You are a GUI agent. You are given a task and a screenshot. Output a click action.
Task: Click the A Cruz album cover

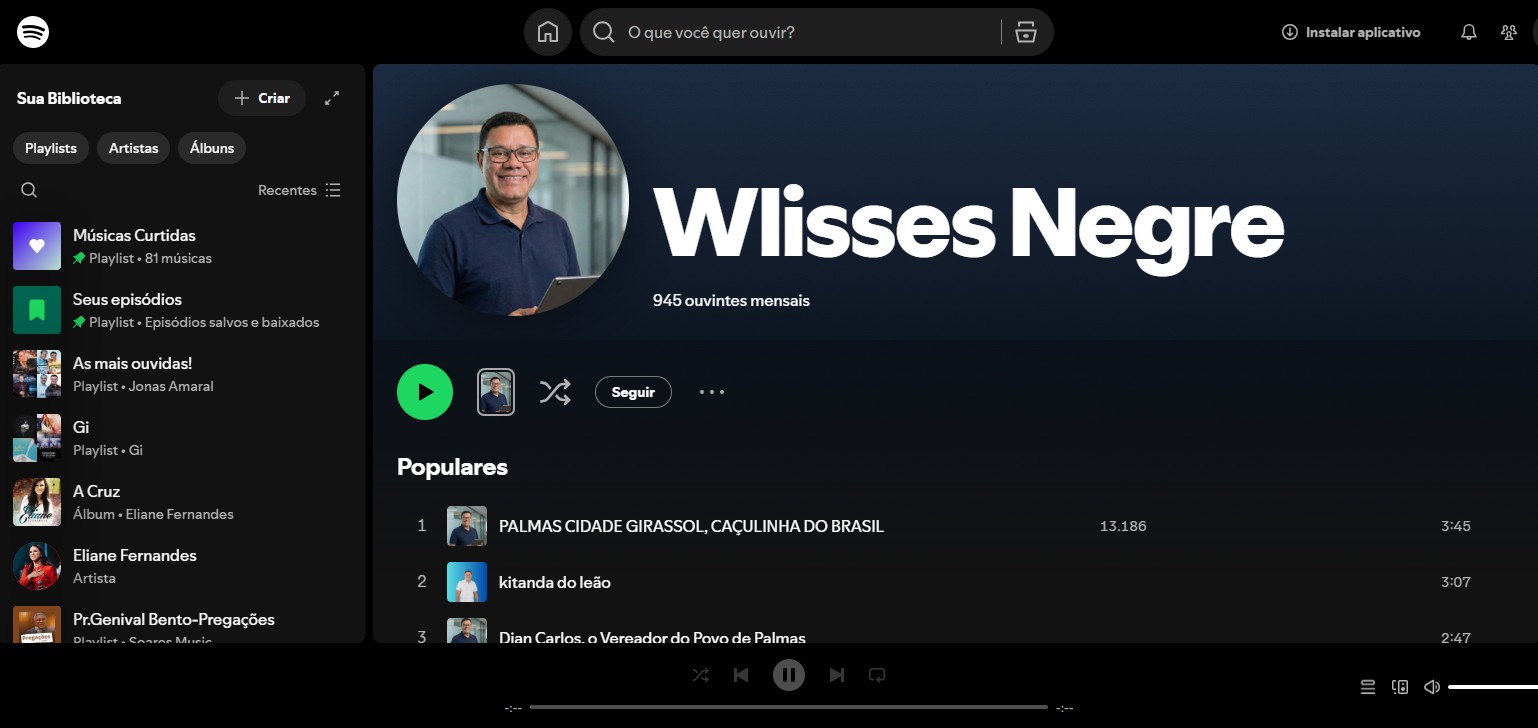(37, 502)
